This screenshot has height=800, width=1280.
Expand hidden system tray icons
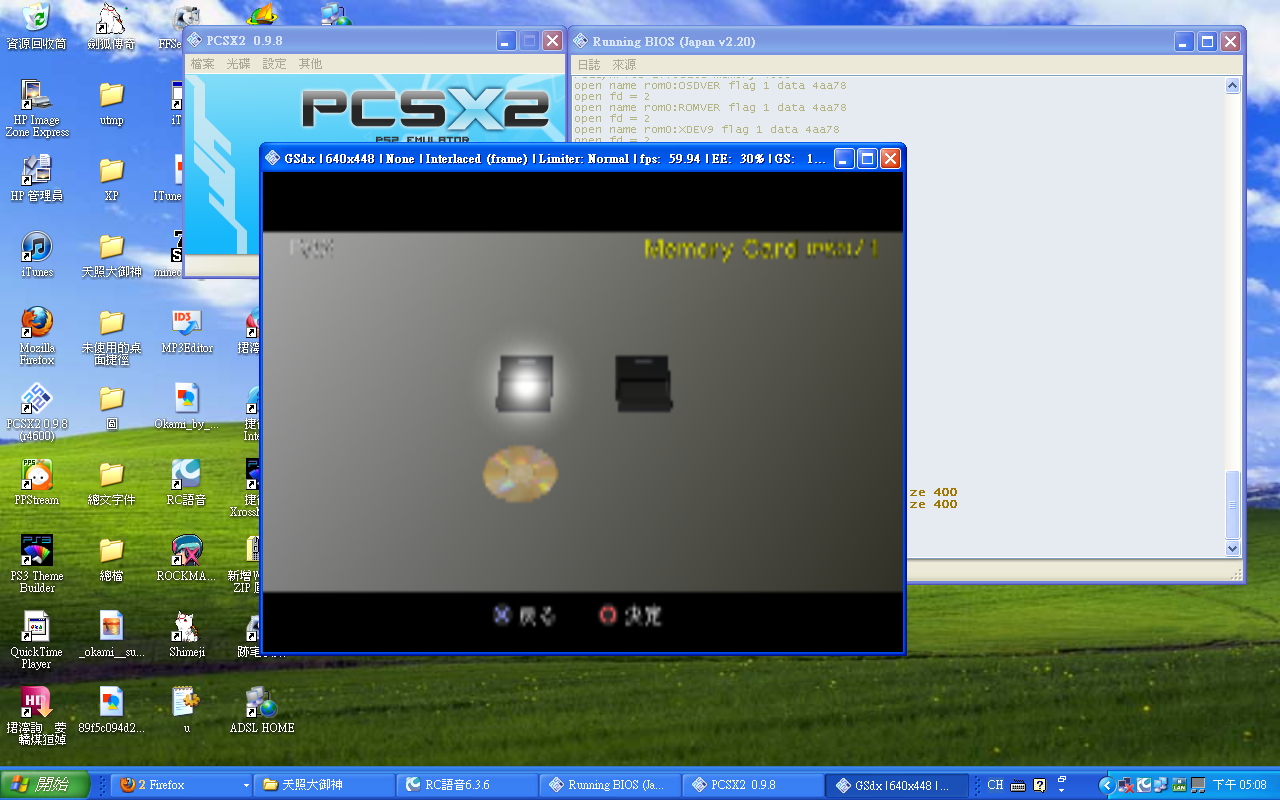click(1106, 785)
